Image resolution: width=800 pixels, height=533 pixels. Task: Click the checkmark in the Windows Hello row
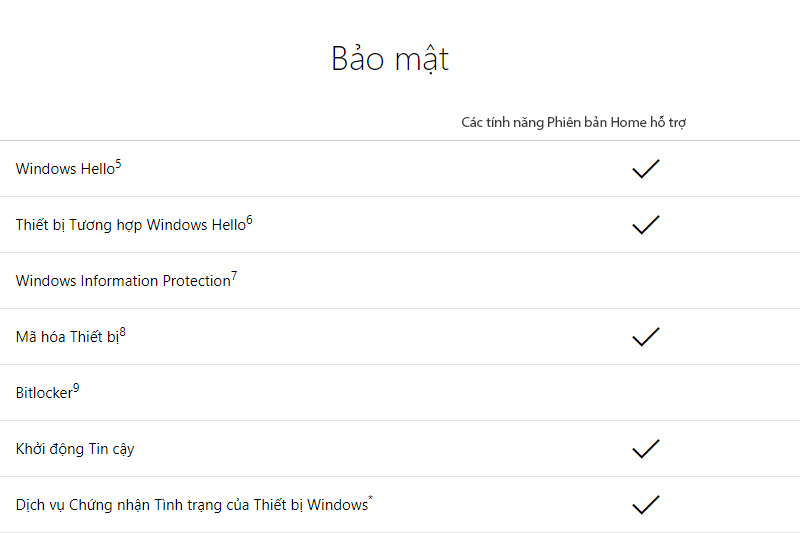(646, 168)
